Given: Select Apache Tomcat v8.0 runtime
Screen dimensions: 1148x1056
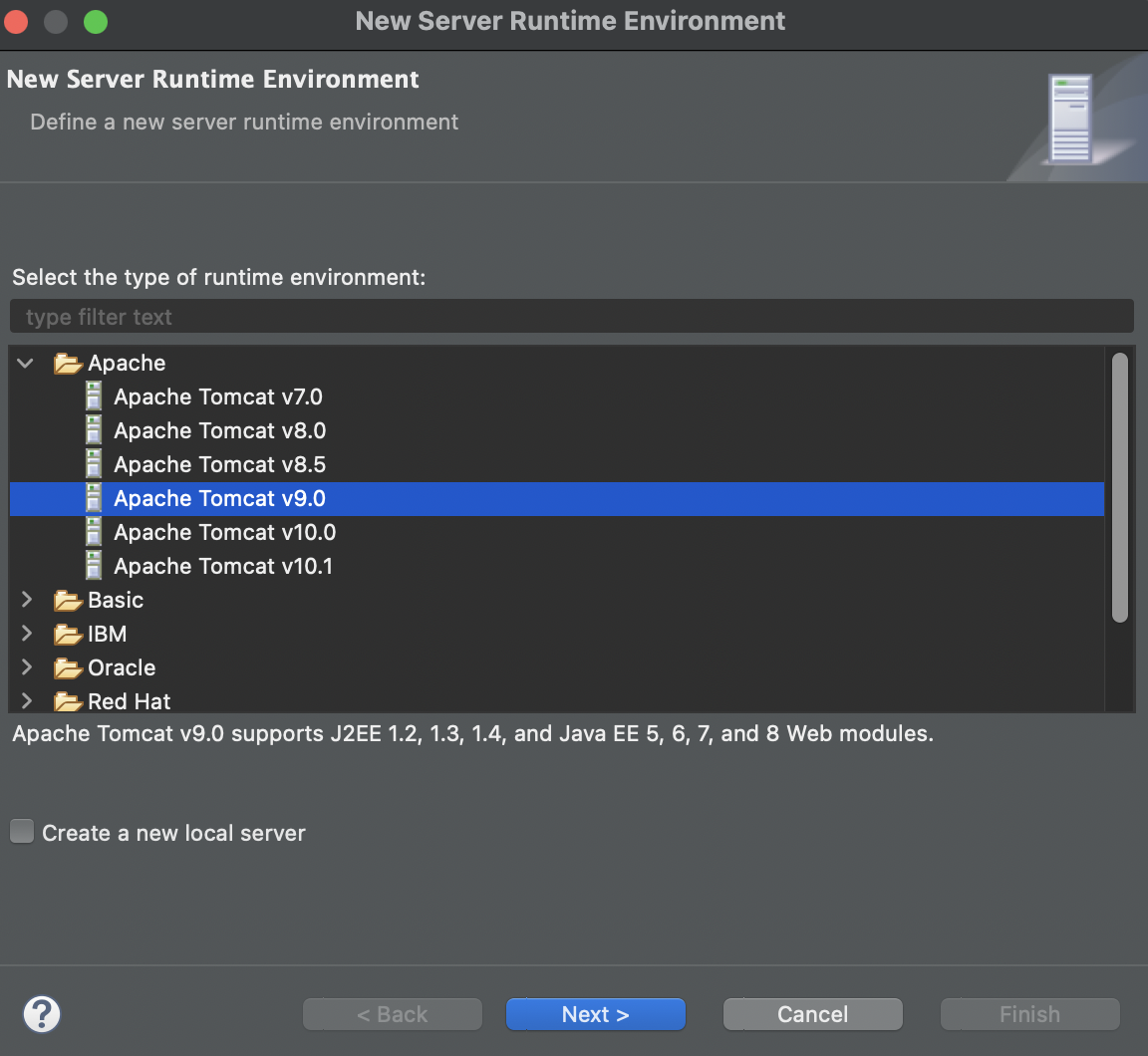Looking at the screenshot, I should 219,430.
